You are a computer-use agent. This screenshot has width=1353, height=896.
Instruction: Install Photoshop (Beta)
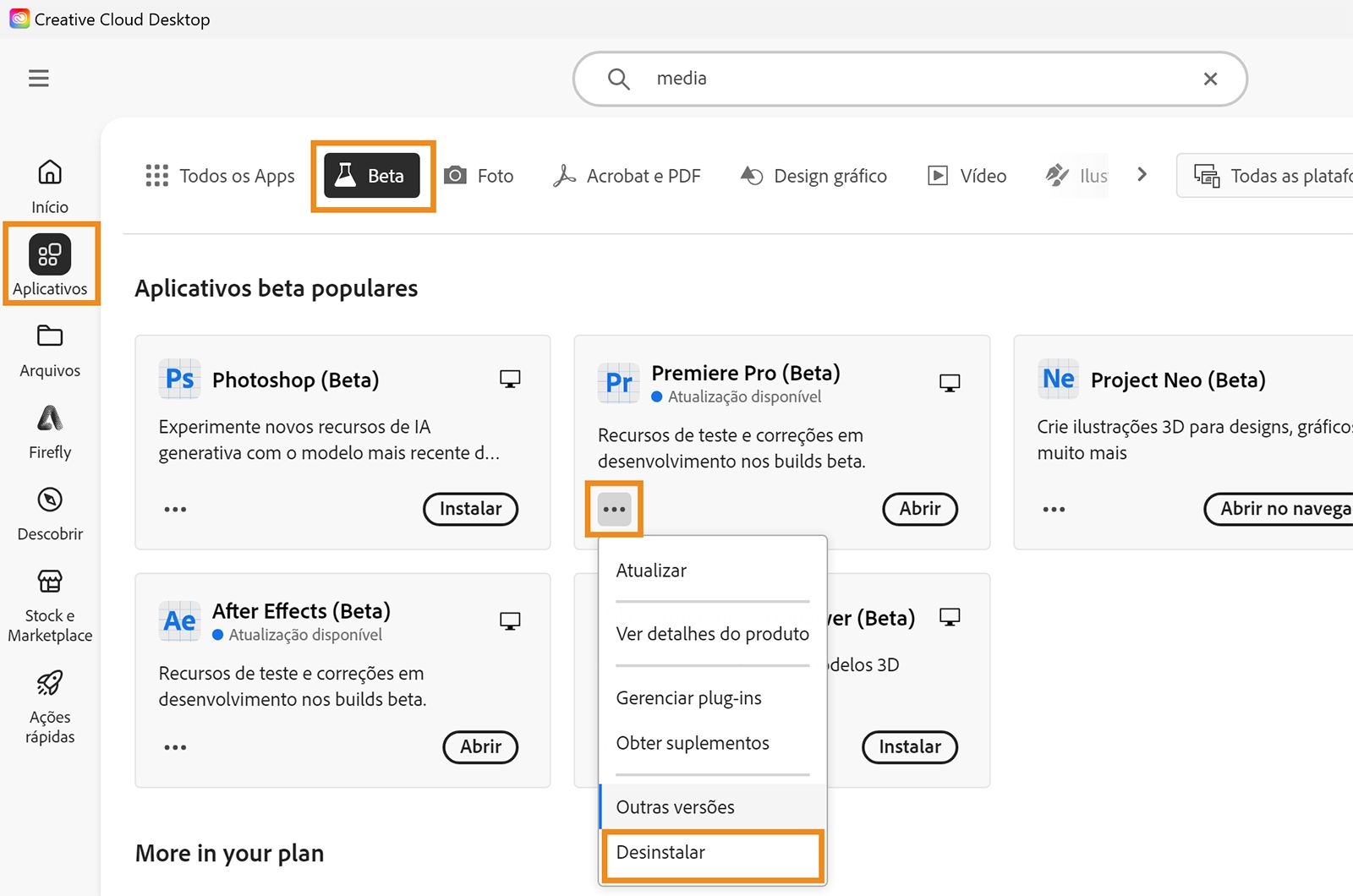click(470, 509)
